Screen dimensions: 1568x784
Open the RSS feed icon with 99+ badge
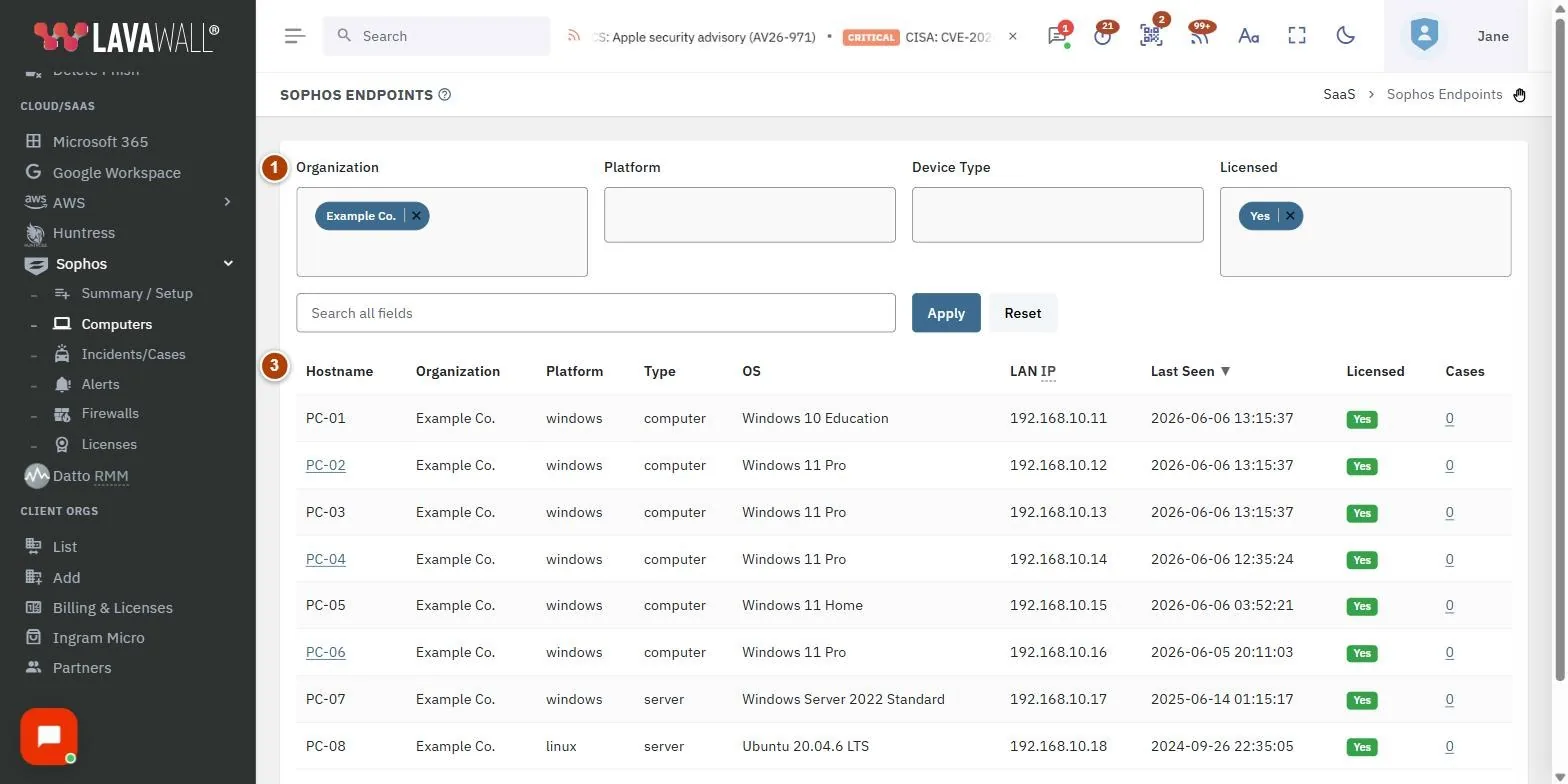[1199, 36]
